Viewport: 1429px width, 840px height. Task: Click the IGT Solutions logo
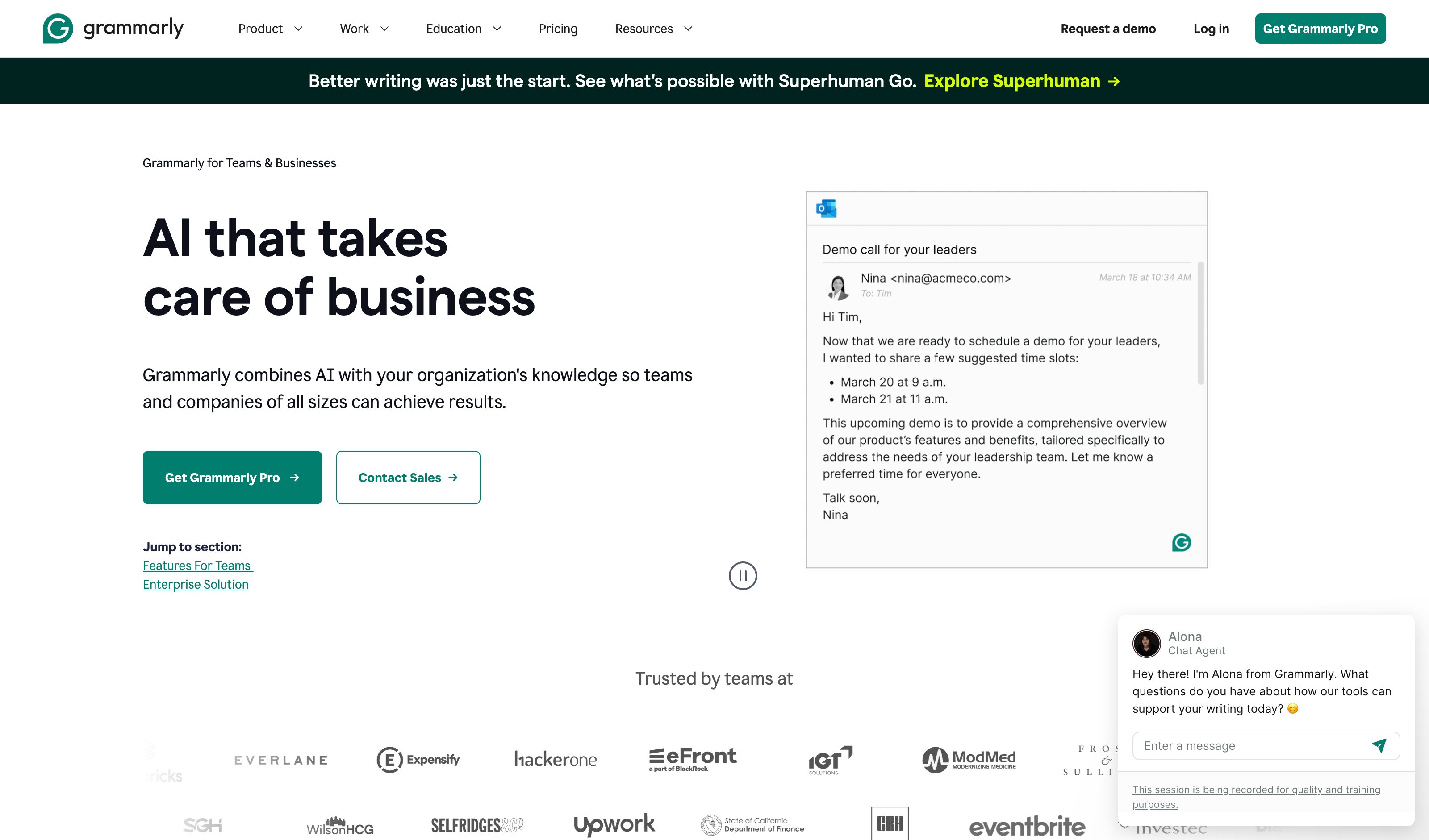click(830, 760)
